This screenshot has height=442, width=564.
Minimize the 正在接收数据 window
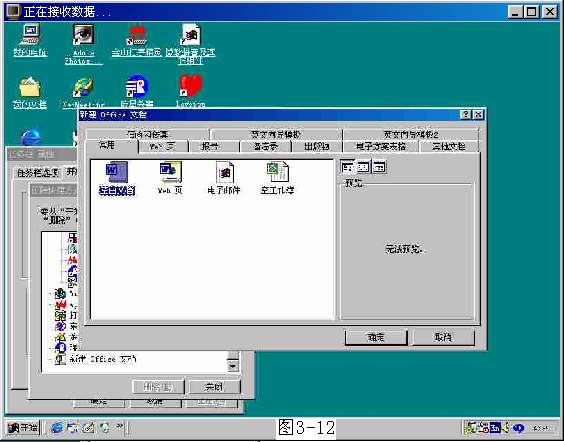515,12
